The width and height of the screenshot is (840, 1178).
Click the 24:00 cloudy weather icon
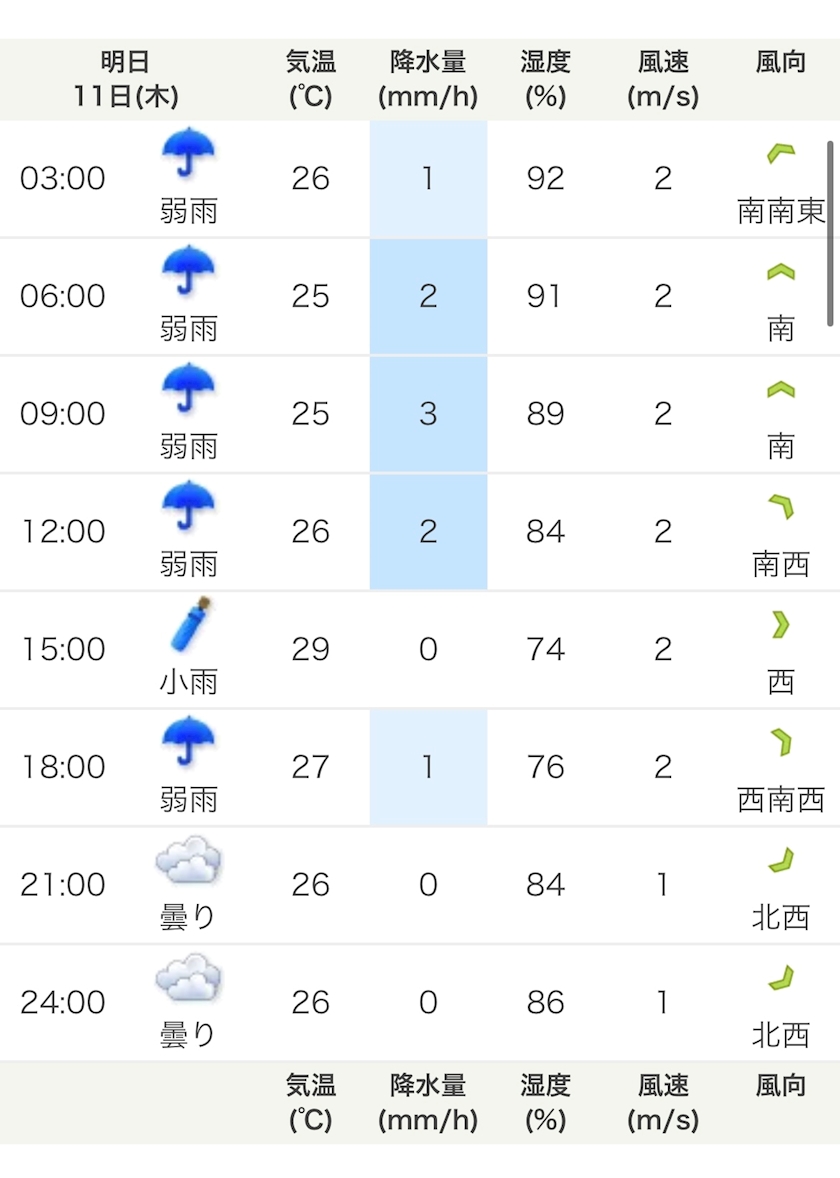click(188, 978)
